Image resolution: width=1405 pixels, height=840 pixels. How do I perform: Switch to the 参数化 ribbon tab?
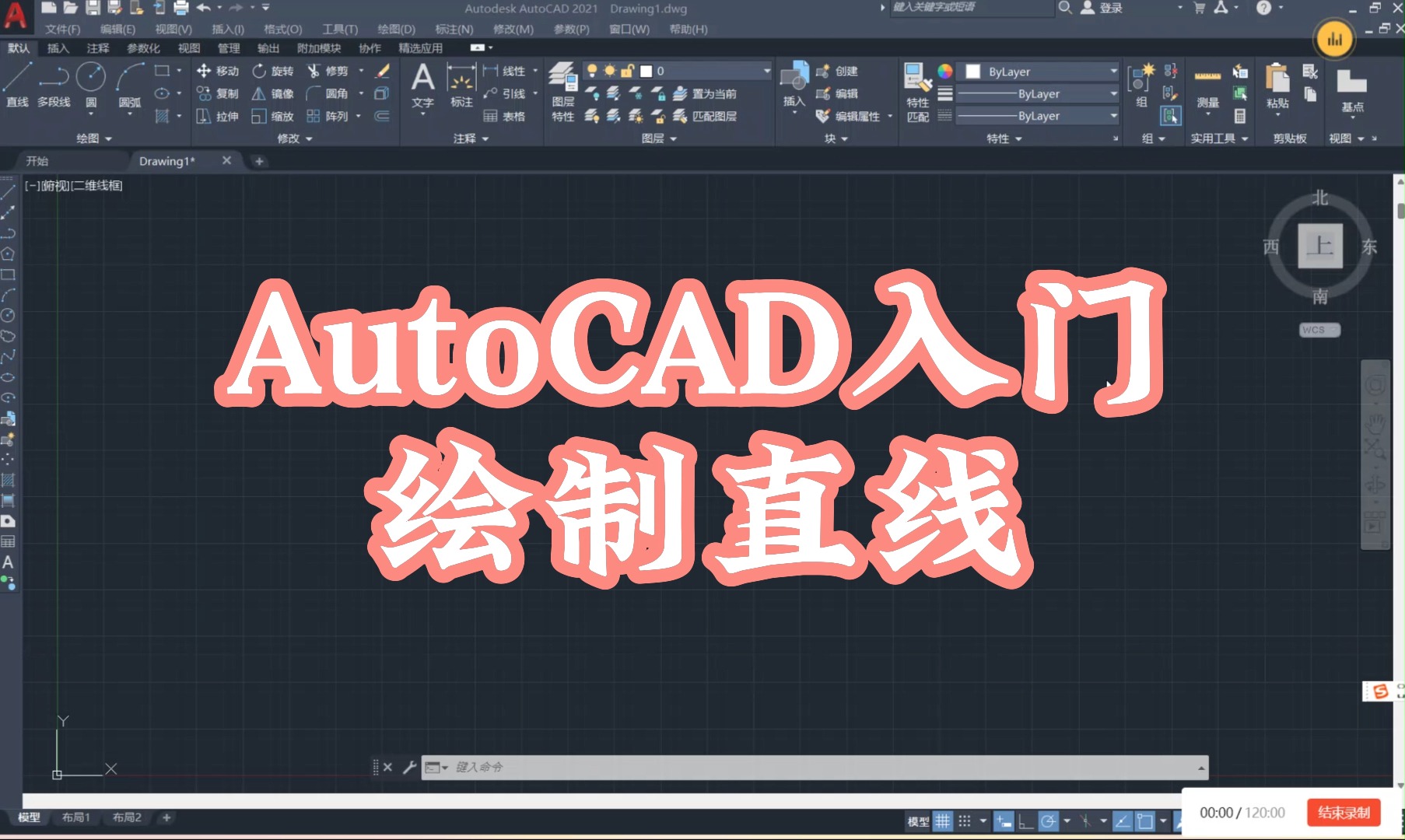point(143,48)
